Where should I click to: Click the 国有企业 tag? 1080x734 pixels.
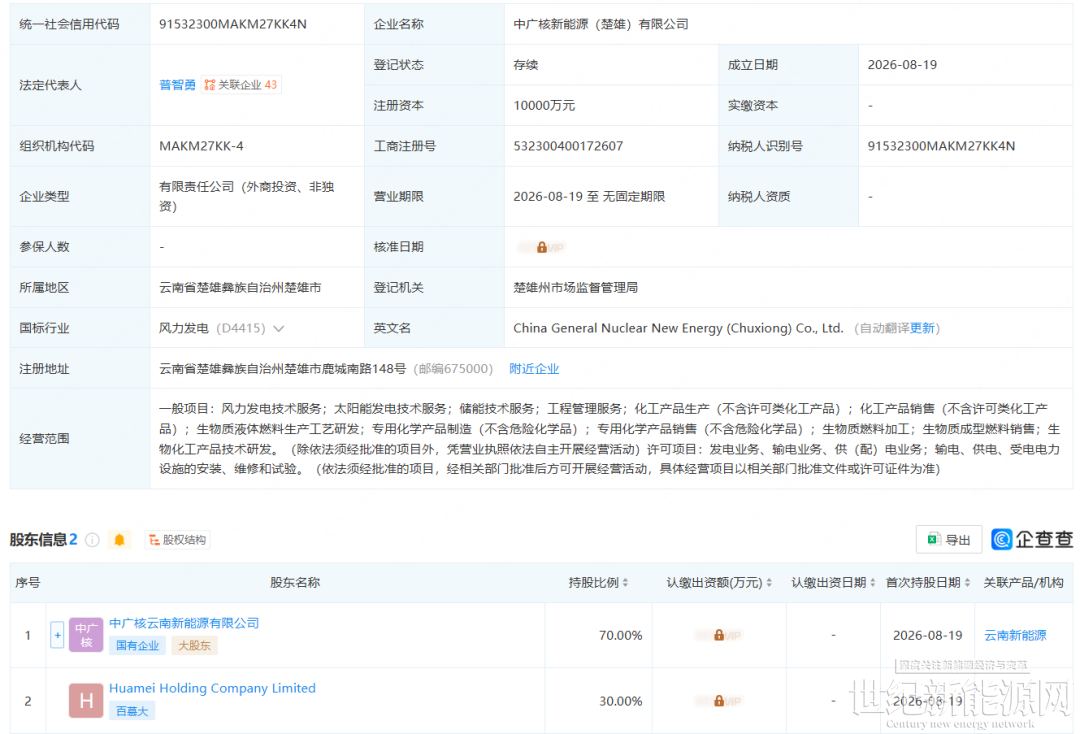(x=137, y=645)
